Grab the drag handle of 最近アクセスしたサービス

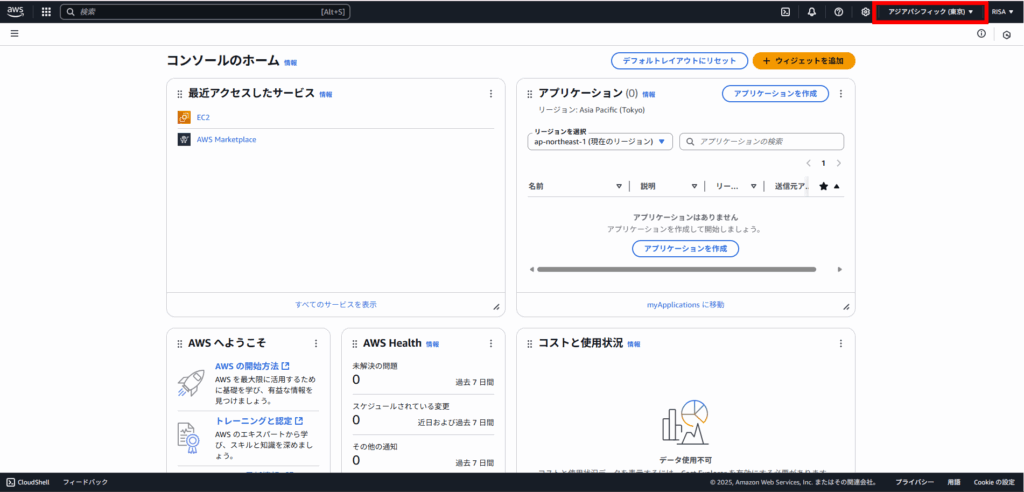point(180,94)
